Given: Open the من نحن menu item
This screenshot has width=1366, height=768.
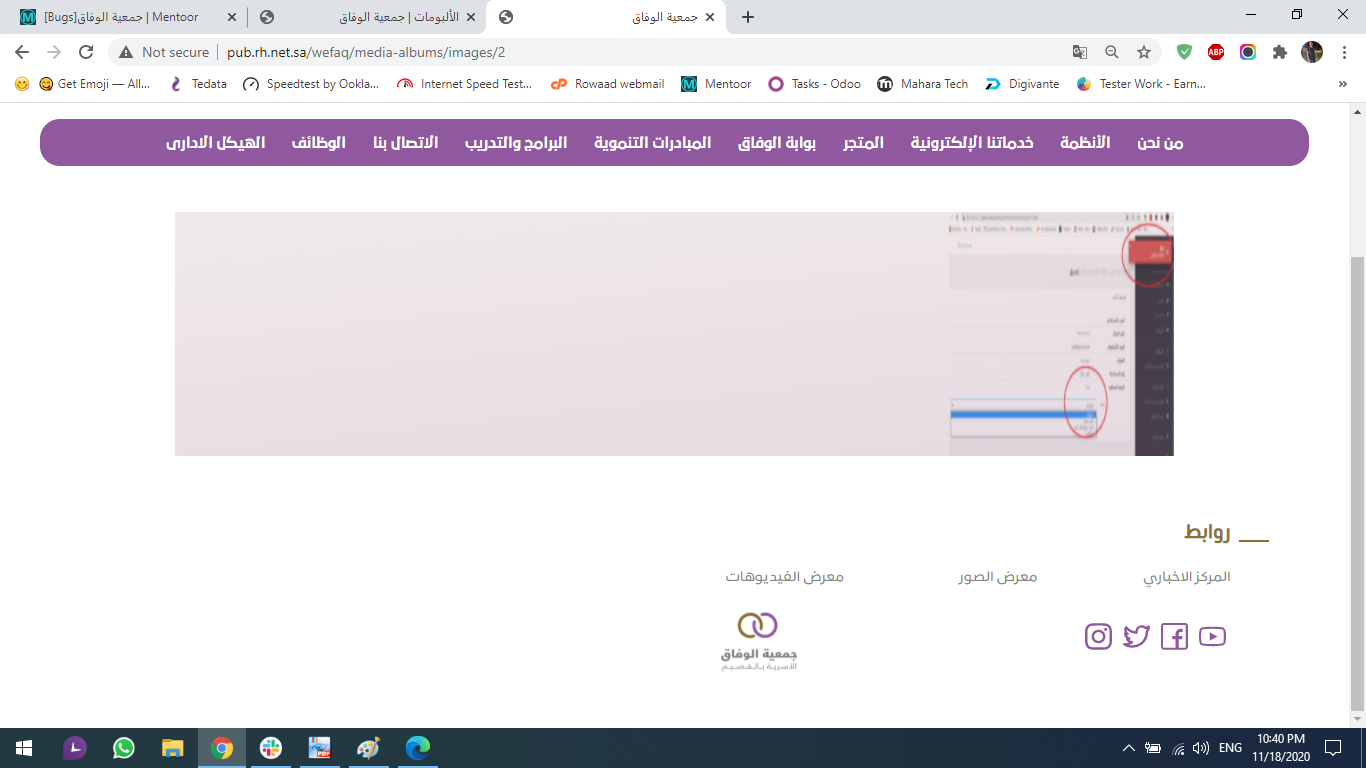Looking at the screenshot, I should coord(1160,143).
